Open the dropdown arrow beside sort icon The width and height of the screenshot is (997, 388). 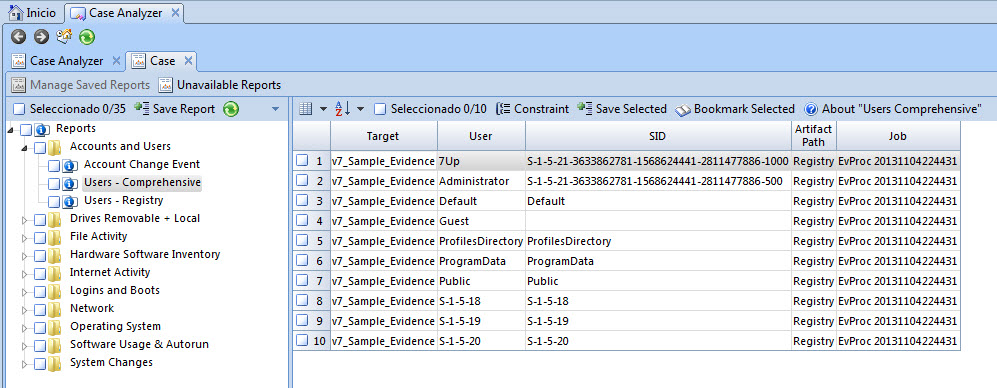361,109
